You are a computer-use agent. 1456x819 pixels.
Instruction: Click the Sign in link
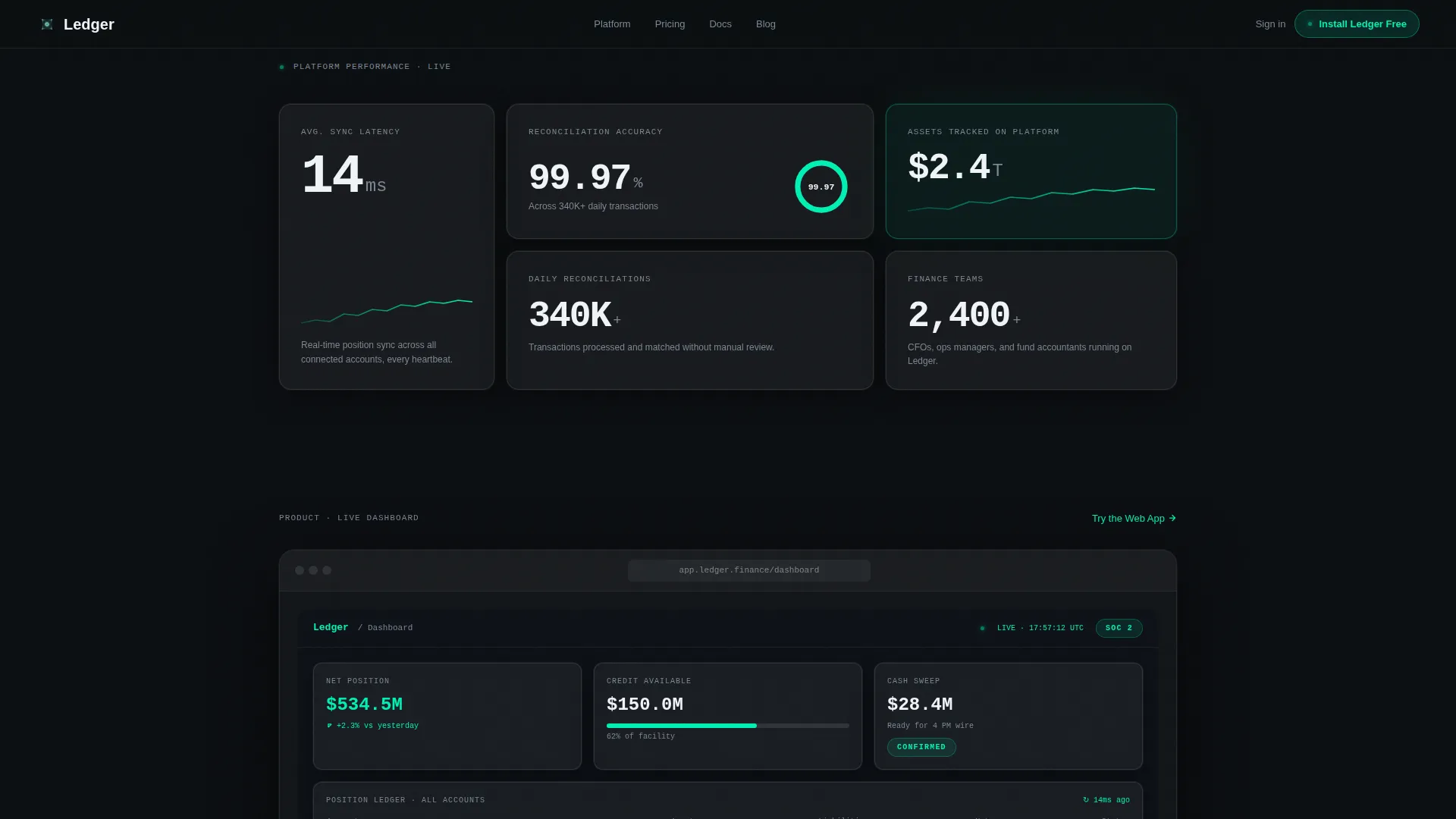coord(1270,24)
